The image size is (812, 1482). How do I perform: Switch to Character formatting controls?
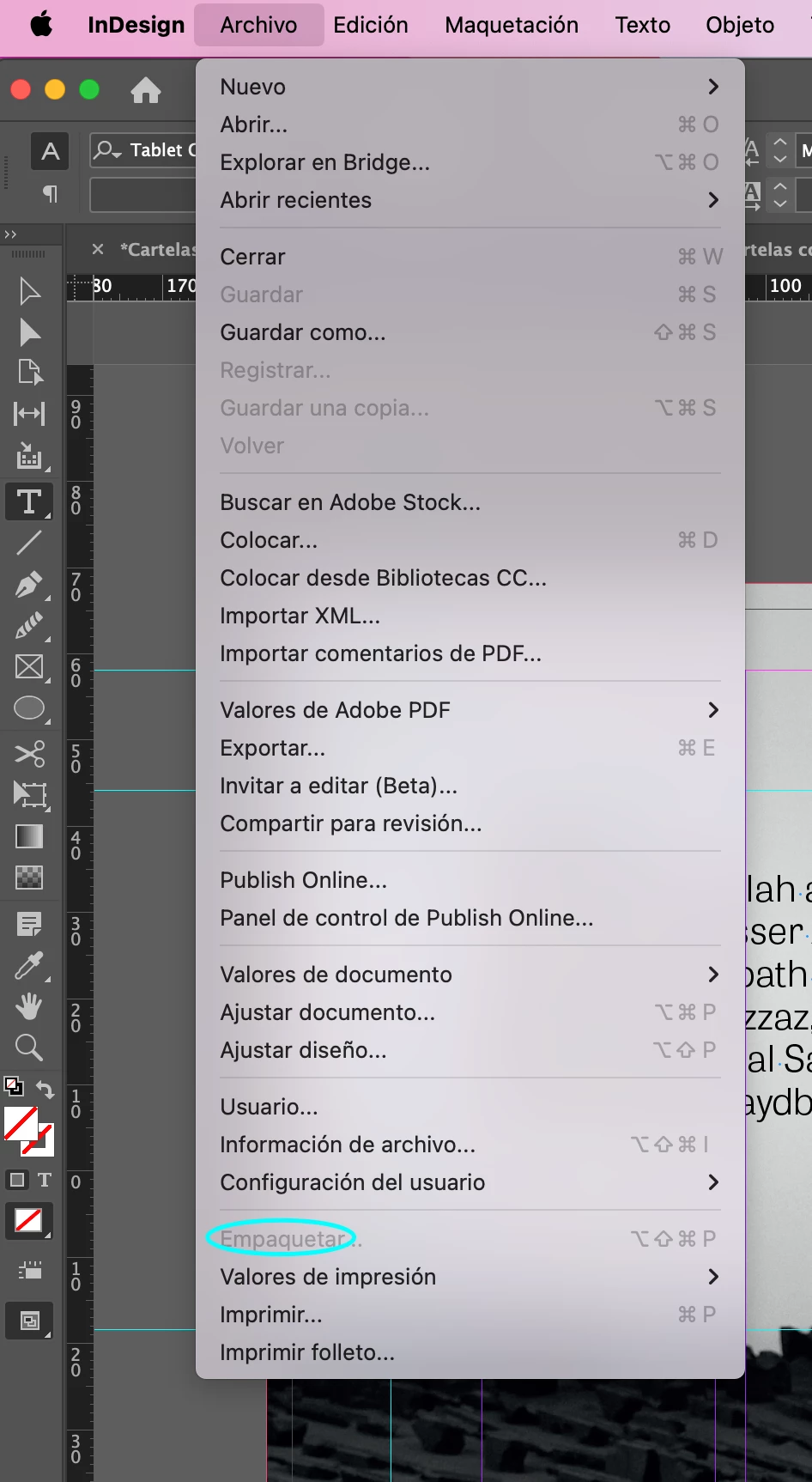coord(51,152)
